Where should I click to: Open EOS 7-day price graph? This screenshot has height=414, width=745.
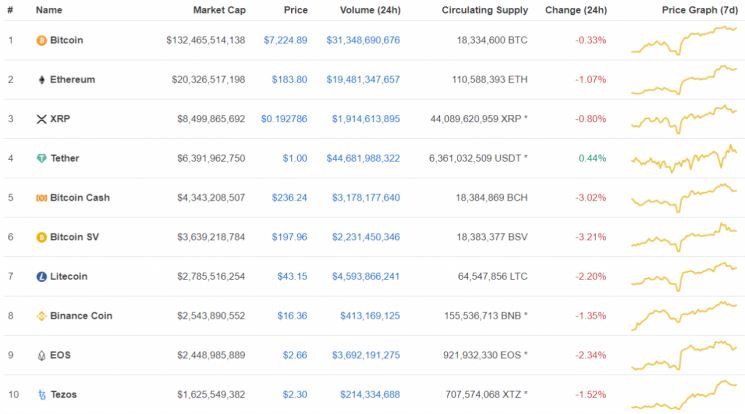[x=684, y=356]
